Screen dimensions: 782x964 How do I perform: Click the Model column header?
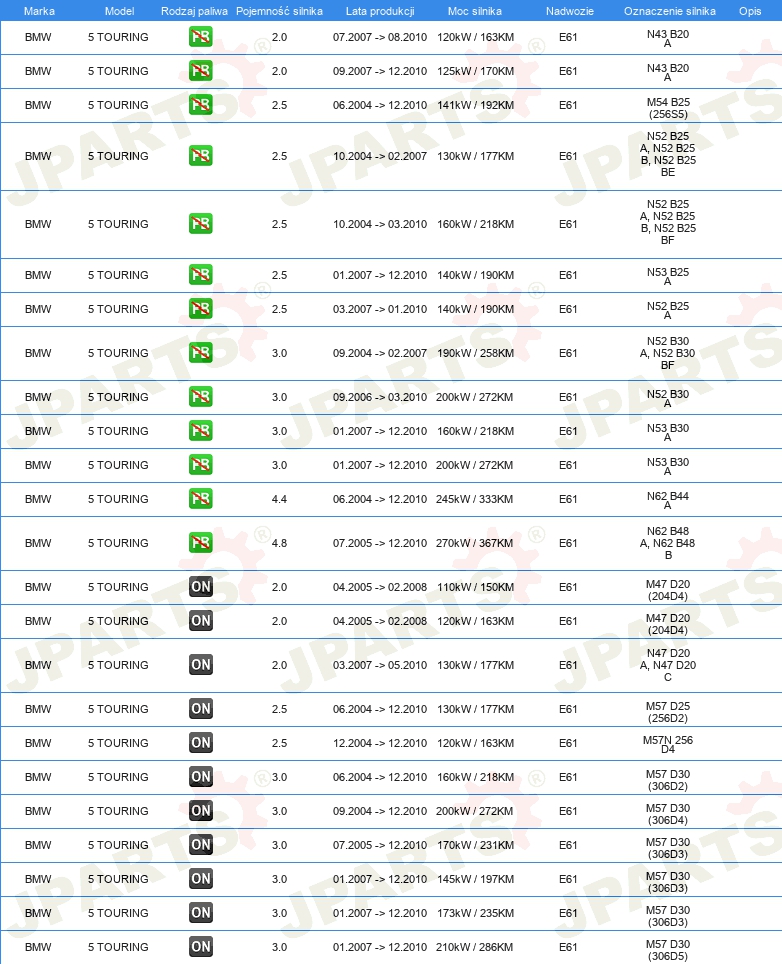[119, 11]
